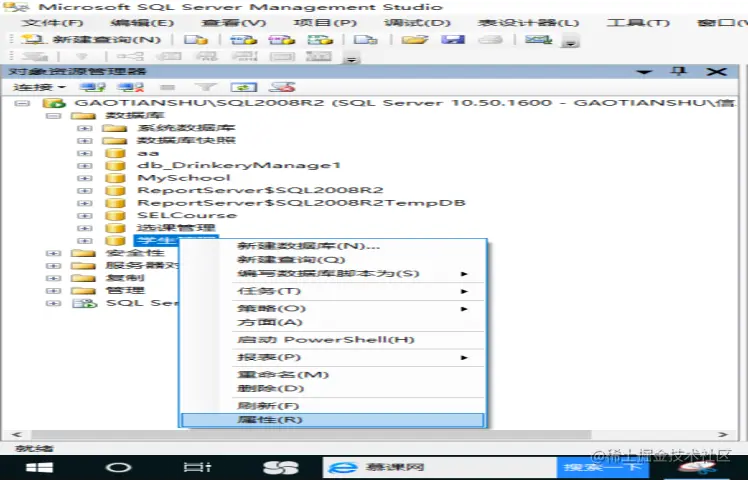
Task: Open the 查看(V) menu
Action: (x=233, y=23)
